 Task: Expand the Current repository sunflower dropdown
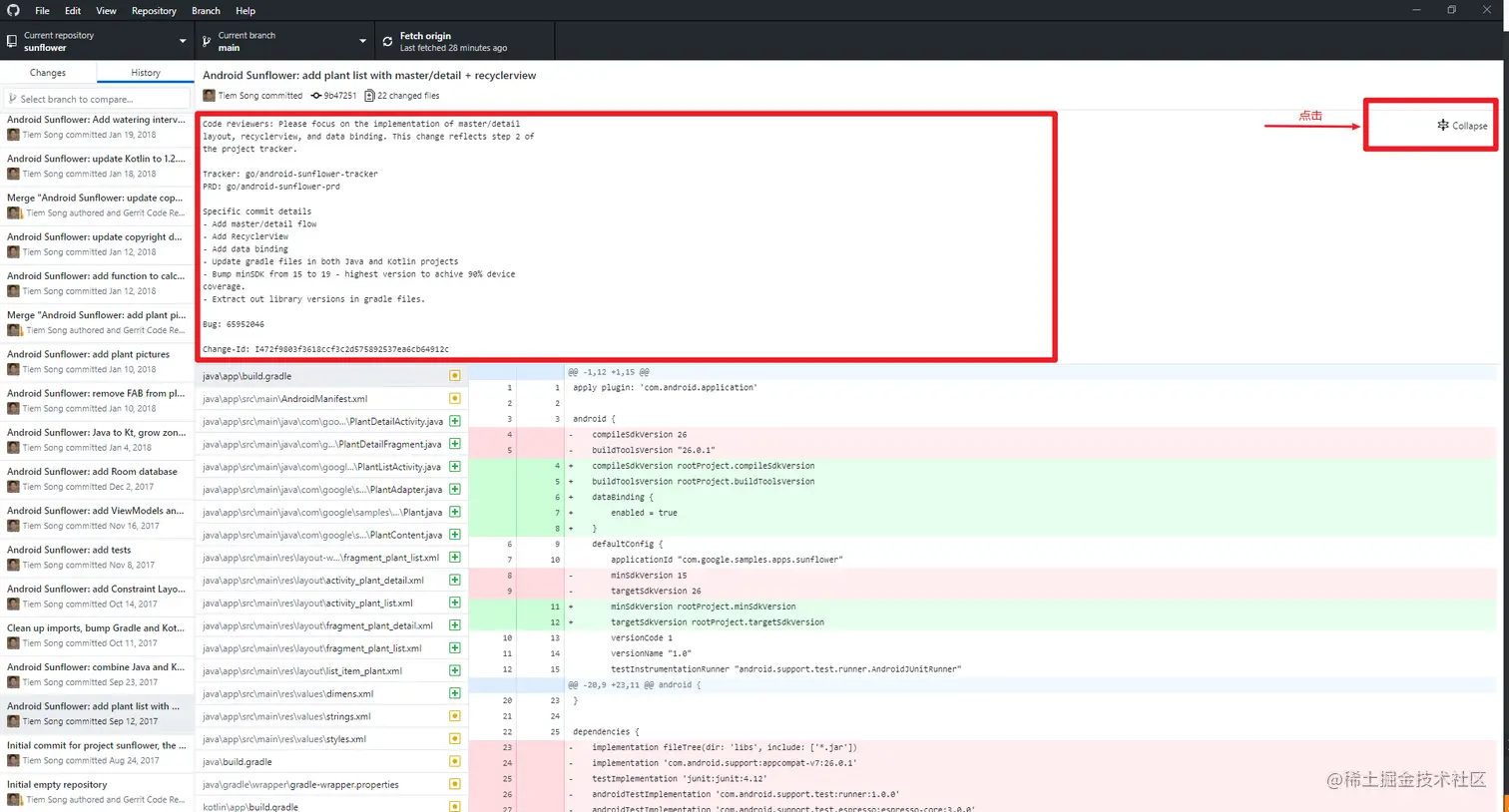(97, 41)
